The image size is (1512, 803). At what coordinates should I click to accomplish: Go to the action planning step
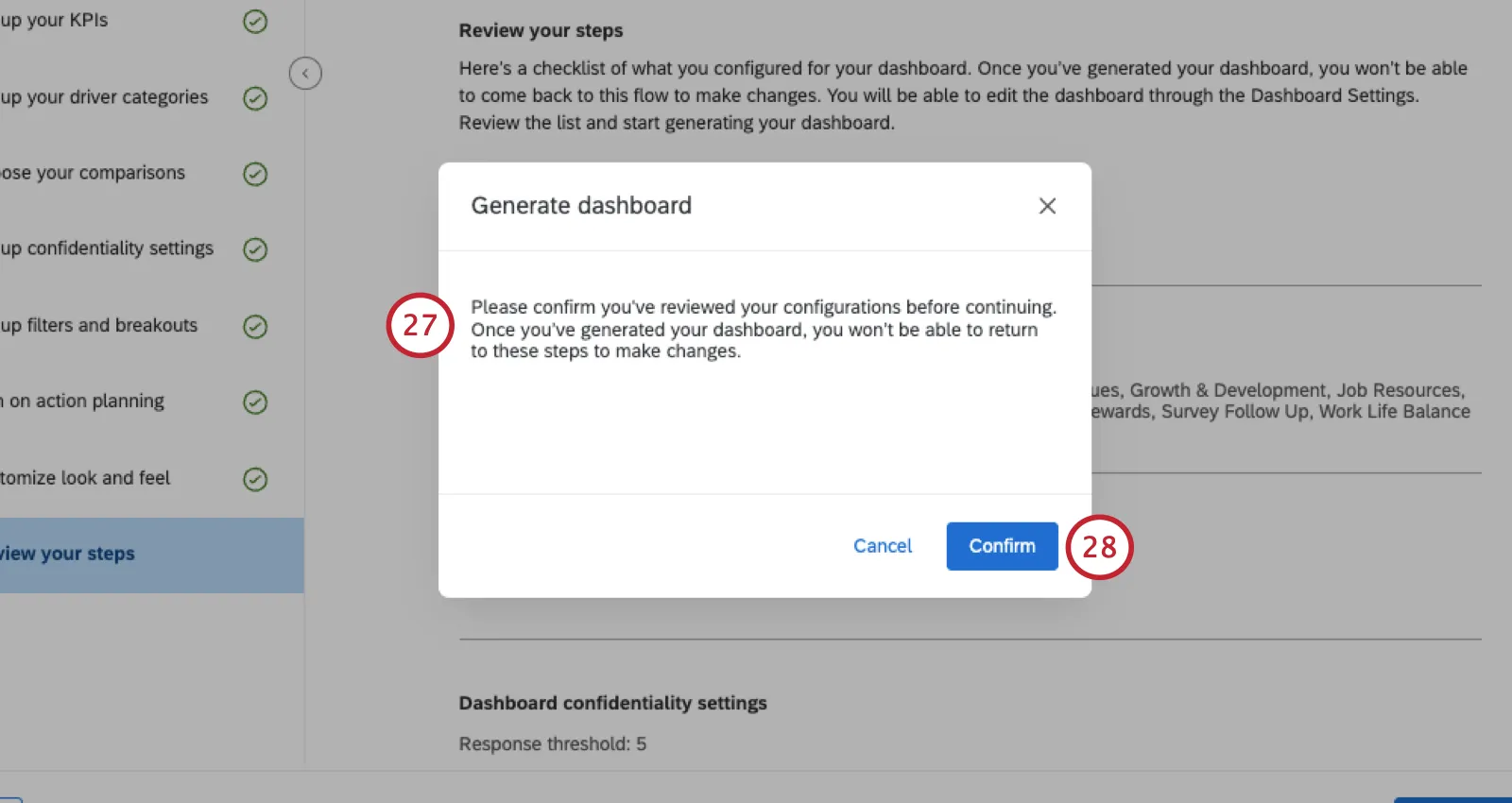[82, 401]
